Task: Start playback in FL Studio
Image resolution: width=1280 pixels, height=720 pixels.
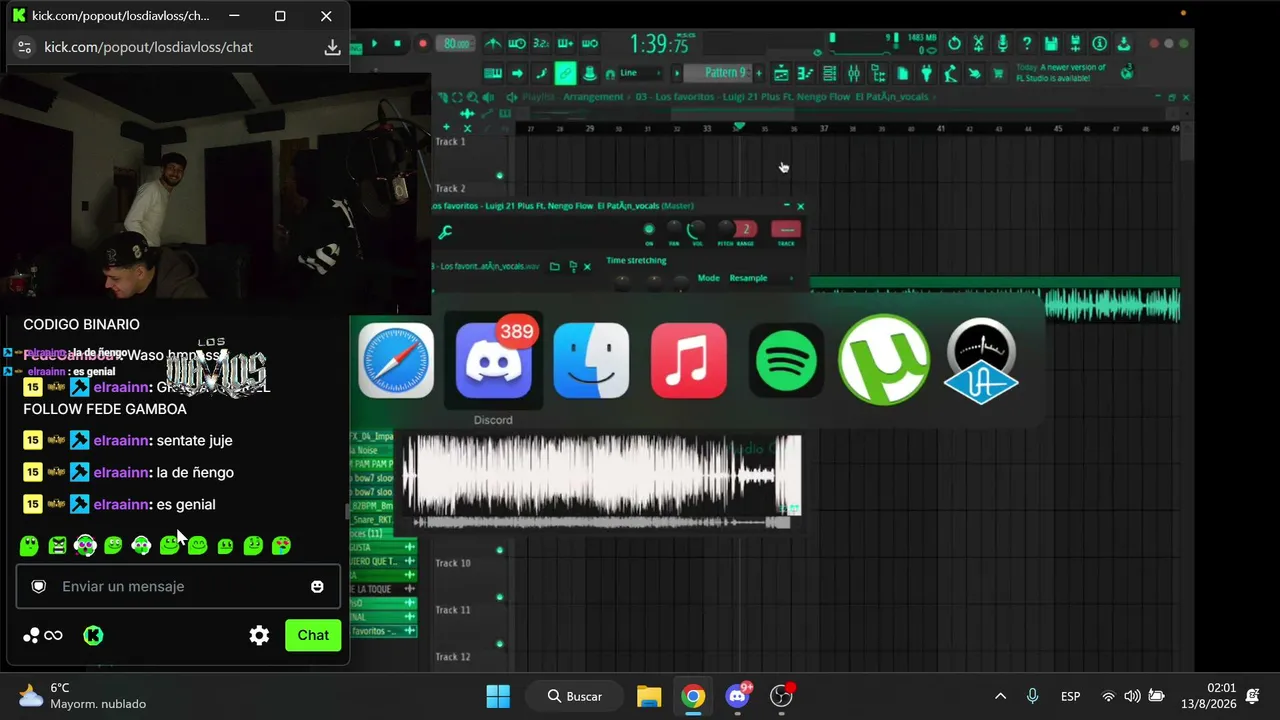Action: (x=374, y=43)
